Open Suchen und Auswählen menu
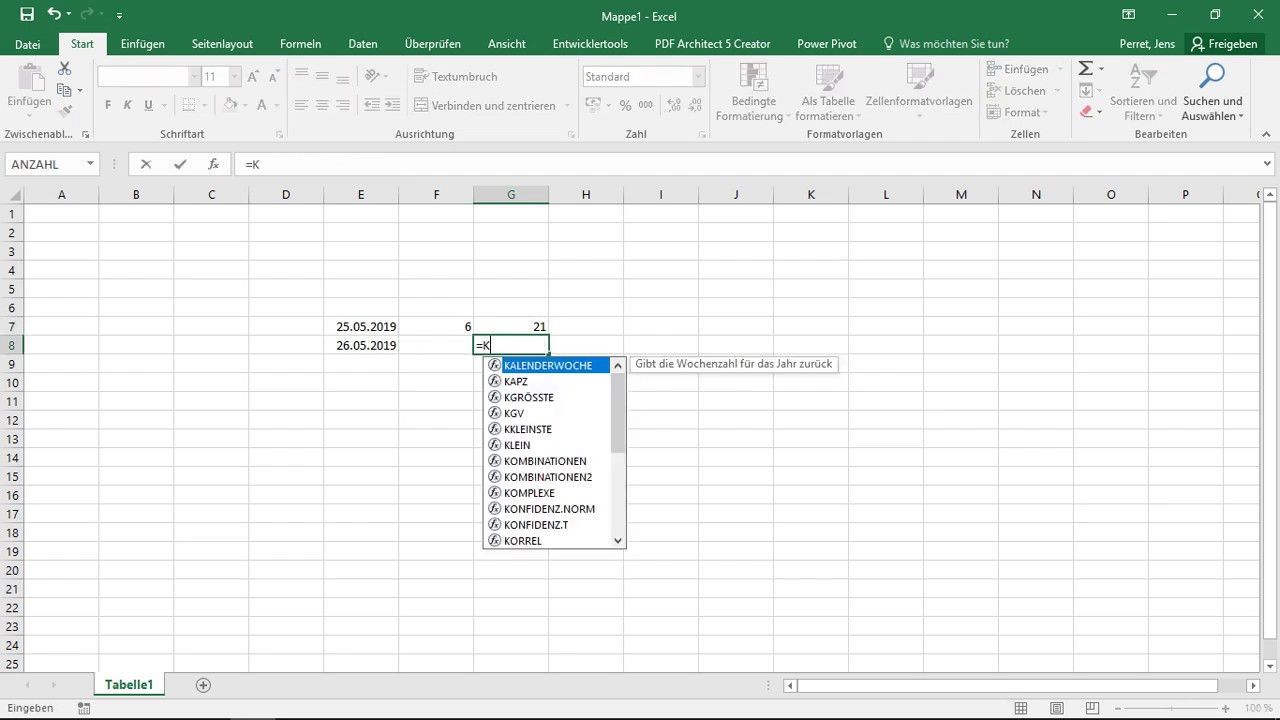The height and width of the screenshot is (720, 1280). tap(1213, 91)
